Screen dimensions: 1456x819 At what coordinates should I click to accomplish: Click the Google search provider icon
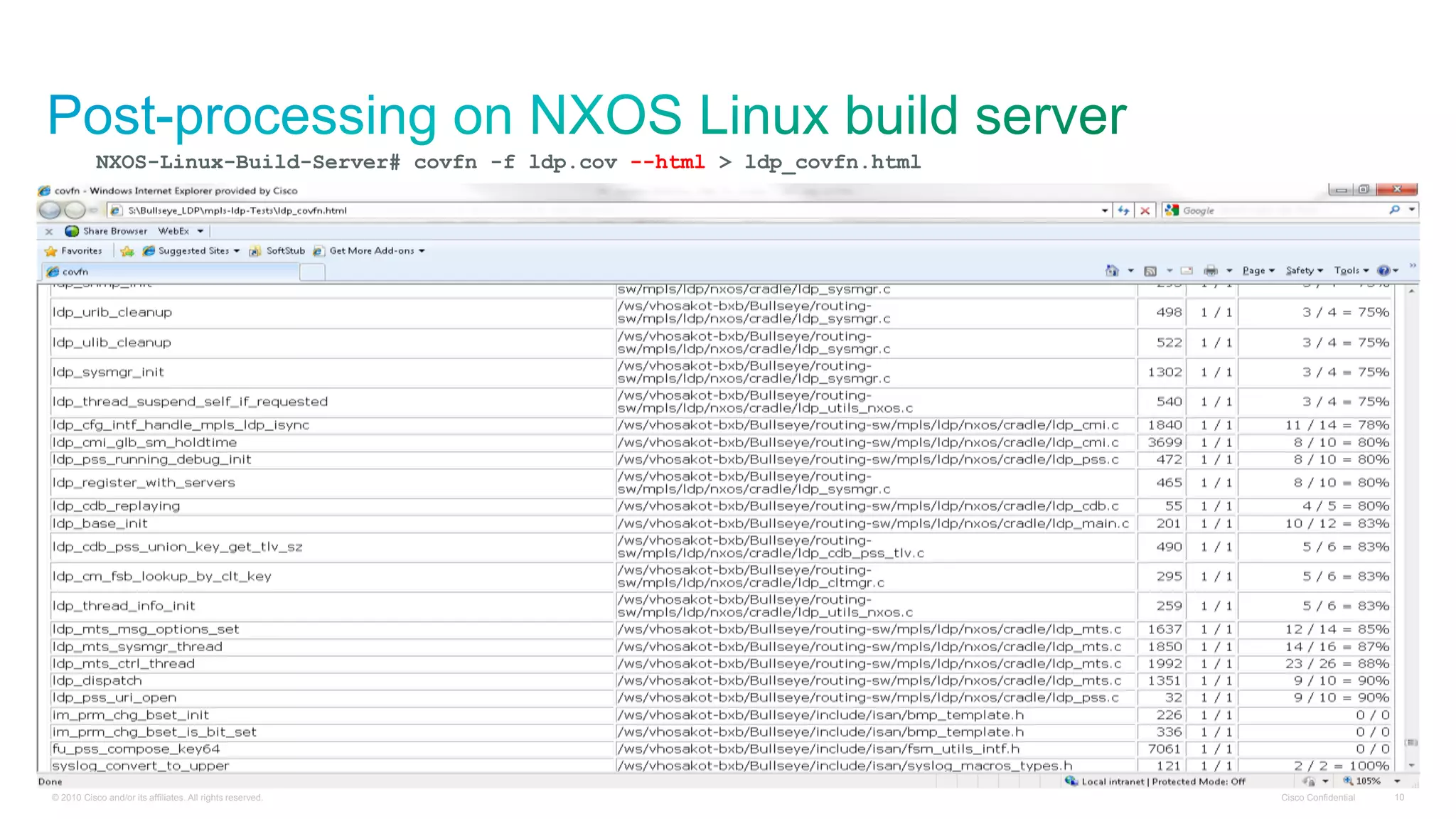click(x=1172, y=210)
